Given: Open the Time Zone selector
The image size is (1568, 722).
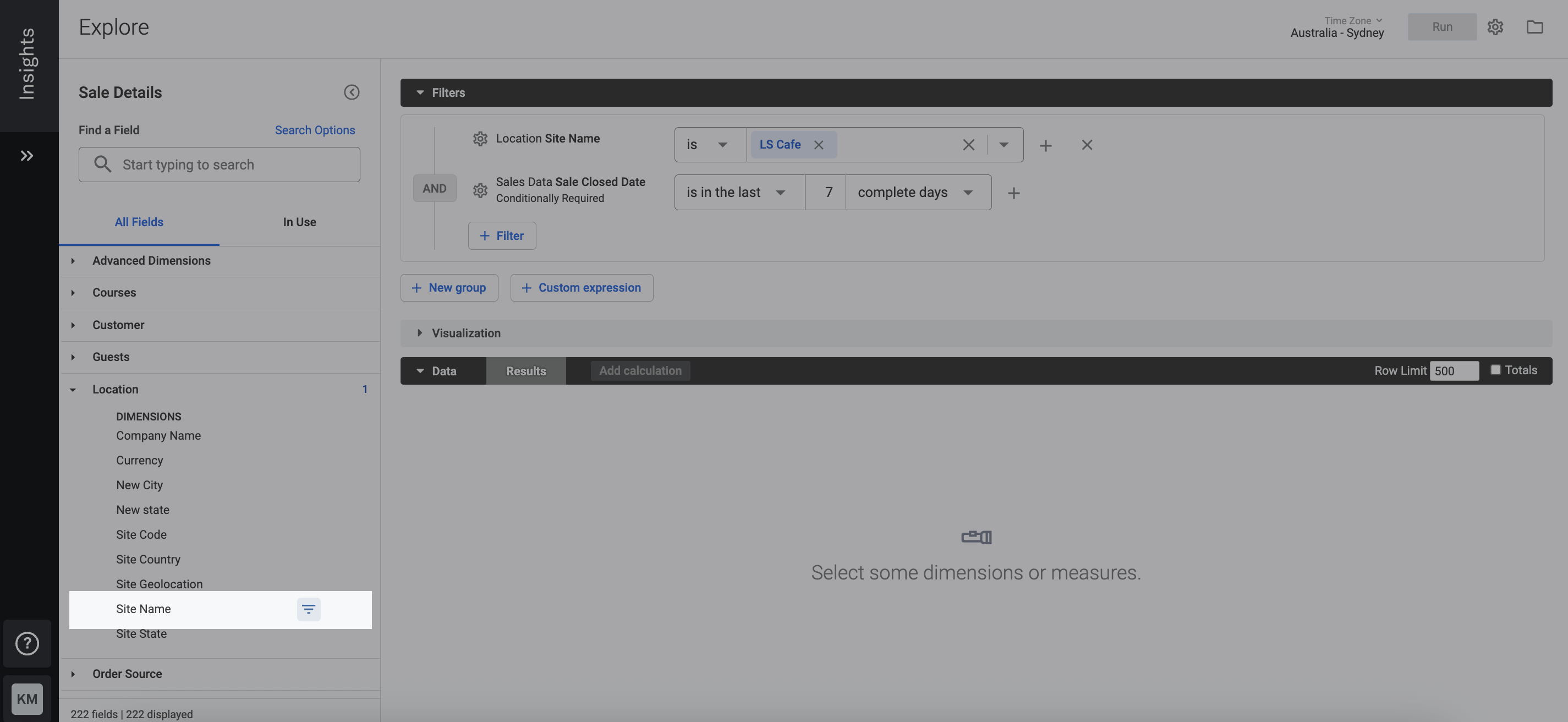Looking at the screenshot, I should tap(1337, 27).
